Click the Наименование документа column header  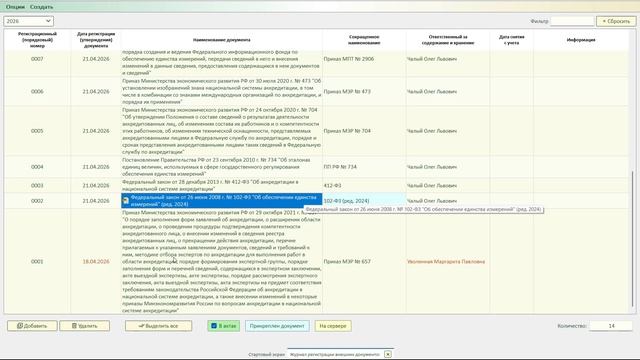pyautogui.click(x=222, y=40)
